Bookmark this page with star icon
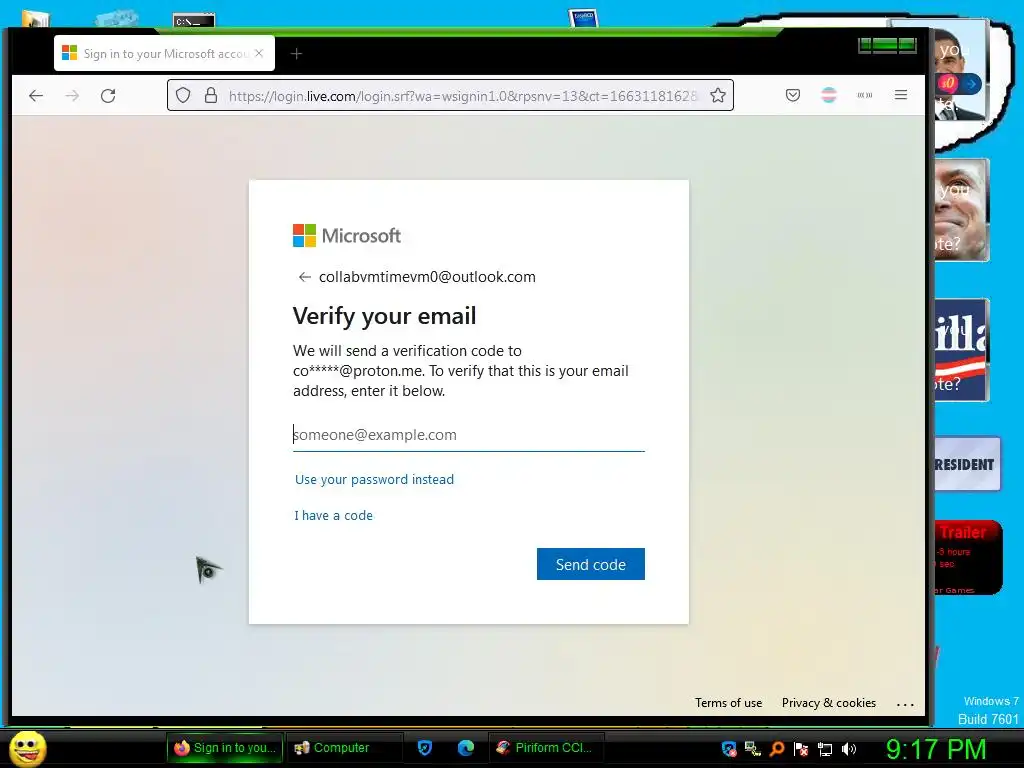This screenshot has height=768, width=1024. click(718, 95)
